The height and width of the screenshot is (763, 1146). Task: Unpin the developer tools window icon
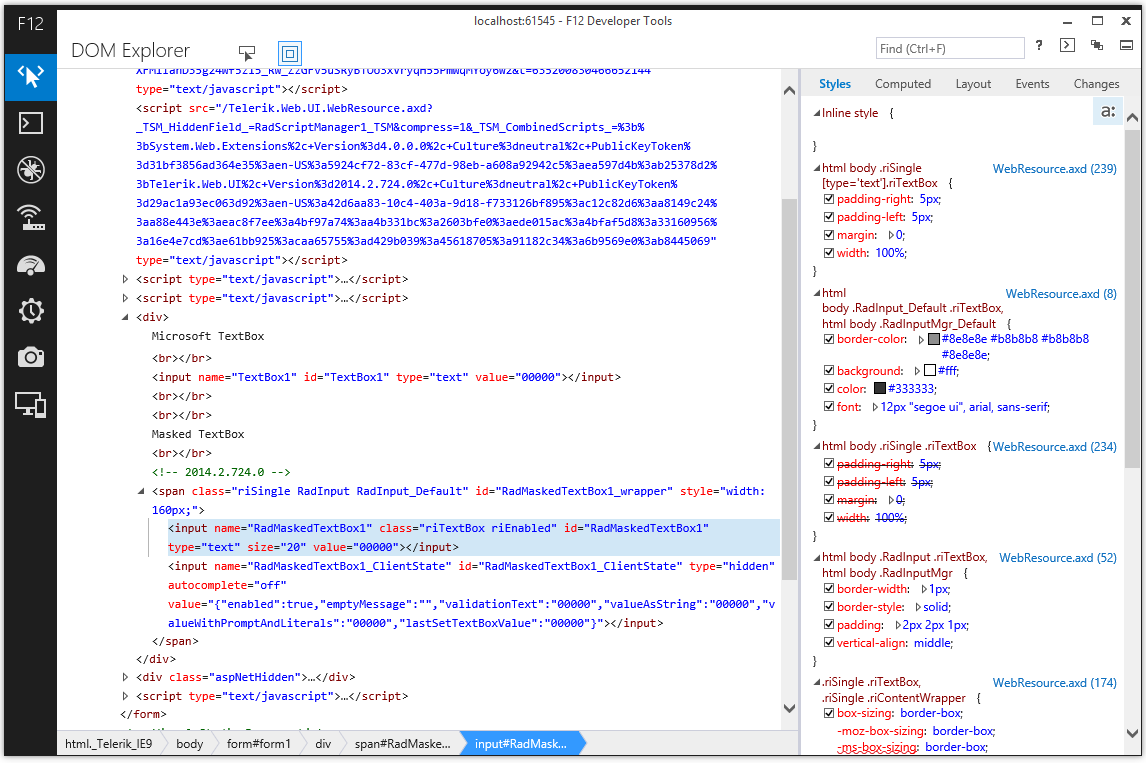click(x=1126, y=45)
